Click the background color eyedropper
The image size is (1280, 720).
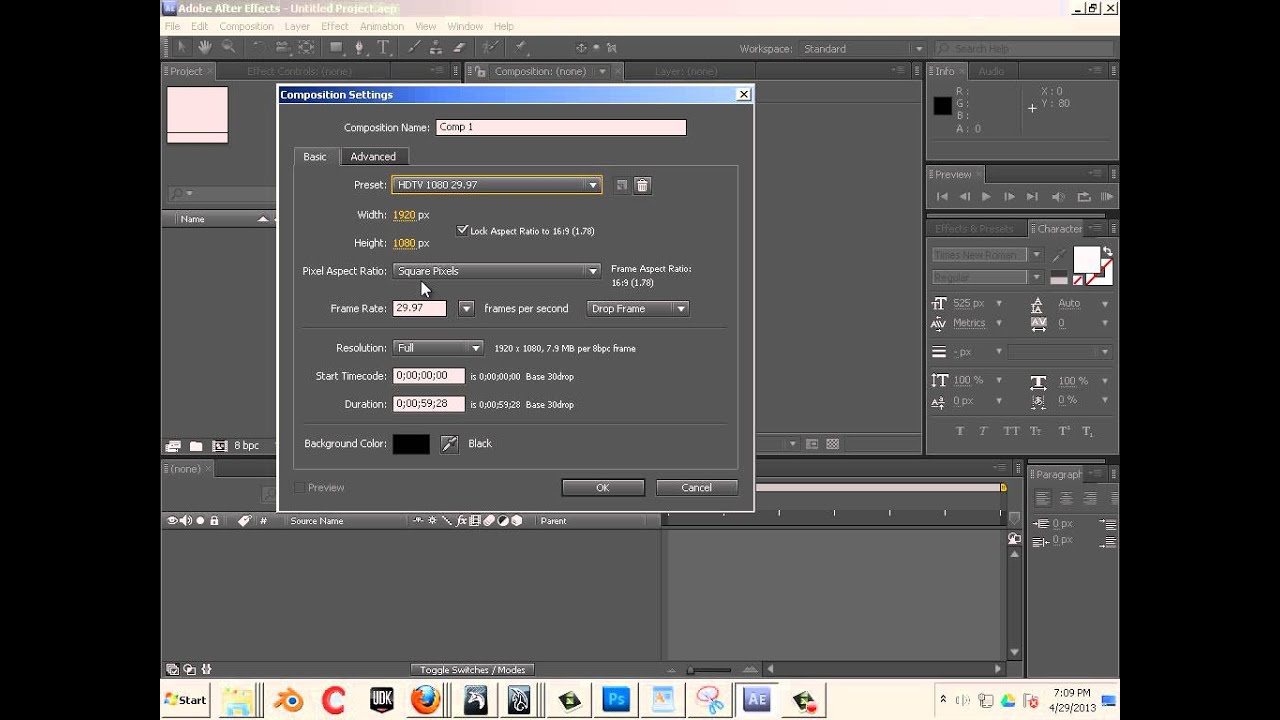(x=449, y=444)
